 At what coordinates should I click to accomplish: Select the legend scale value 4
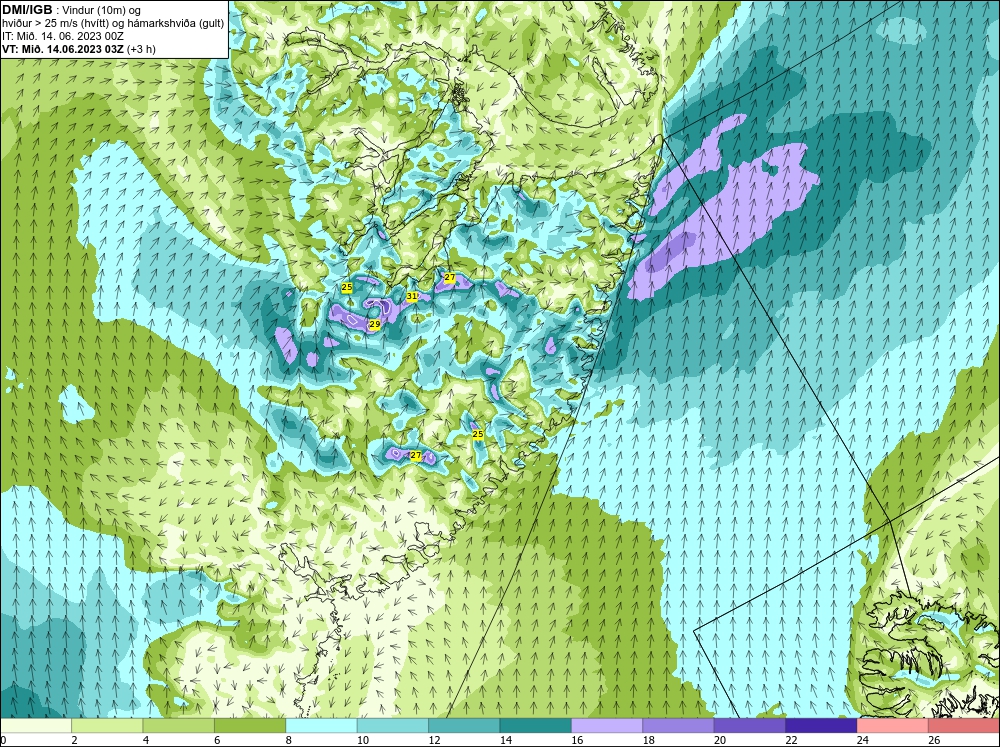tap(146, 740)
